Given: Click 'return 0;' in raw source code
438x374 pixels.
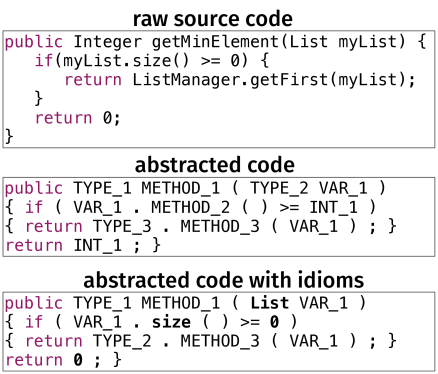Looking at the screenshot, I should [77, 118].
